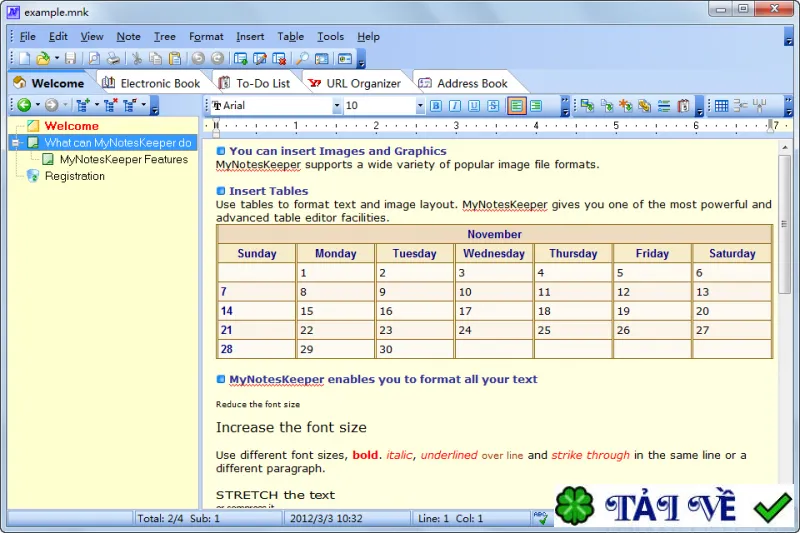Open the Find magnifier tool
Screen dimensions: 800x533
[303, 59]
